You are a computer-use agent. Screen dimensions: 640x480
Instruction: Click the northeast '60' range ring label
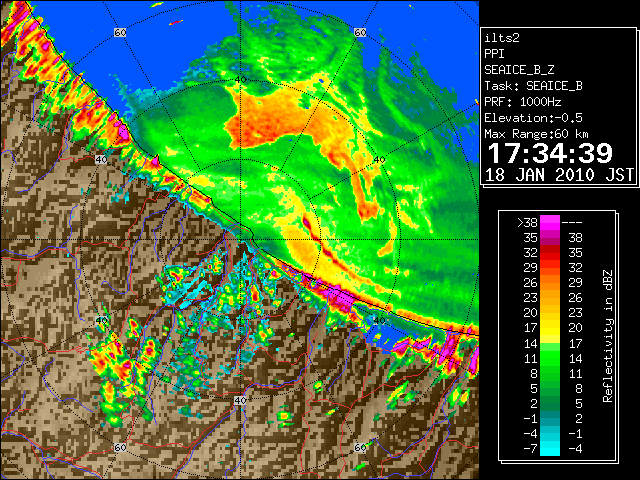pyautogui.click(x=360, y=33)
